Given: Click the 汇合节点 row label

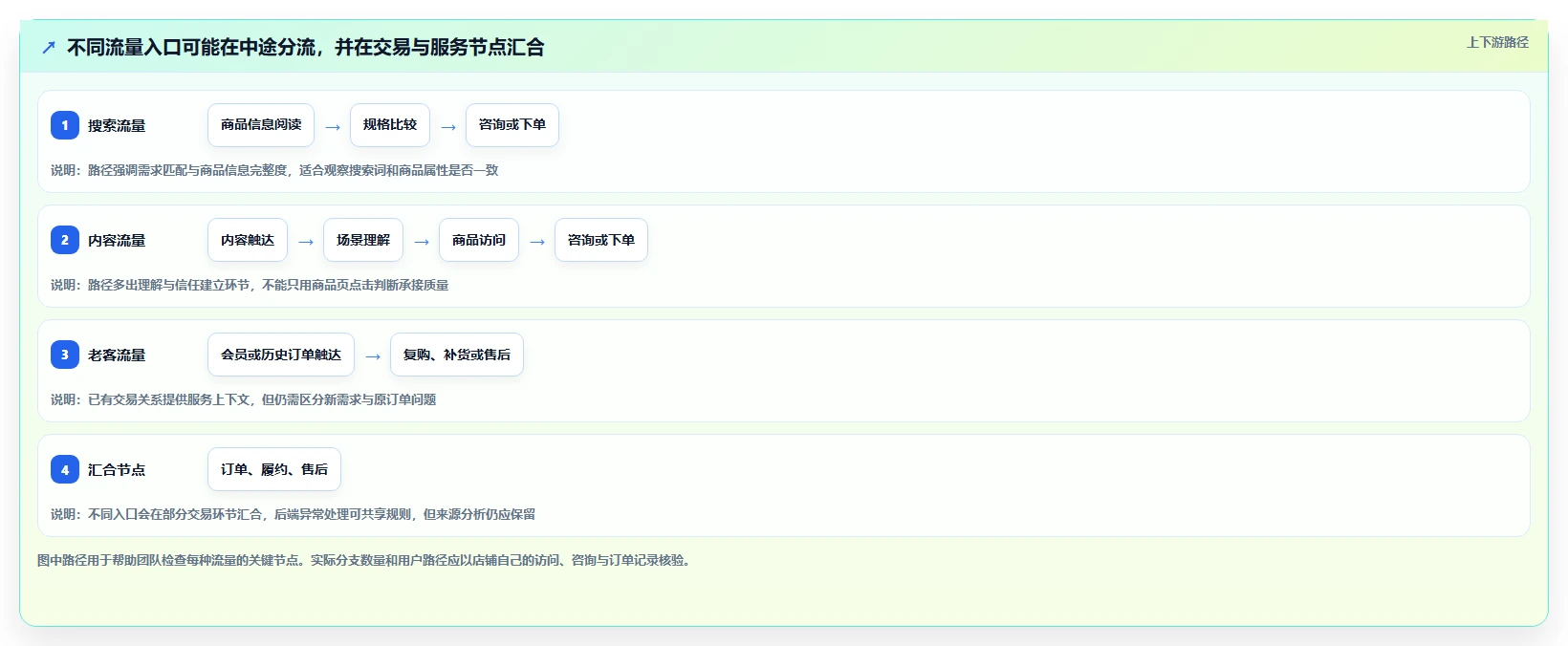Looking at the screenshot, I should pyautogui.click(x=117, y=469).
